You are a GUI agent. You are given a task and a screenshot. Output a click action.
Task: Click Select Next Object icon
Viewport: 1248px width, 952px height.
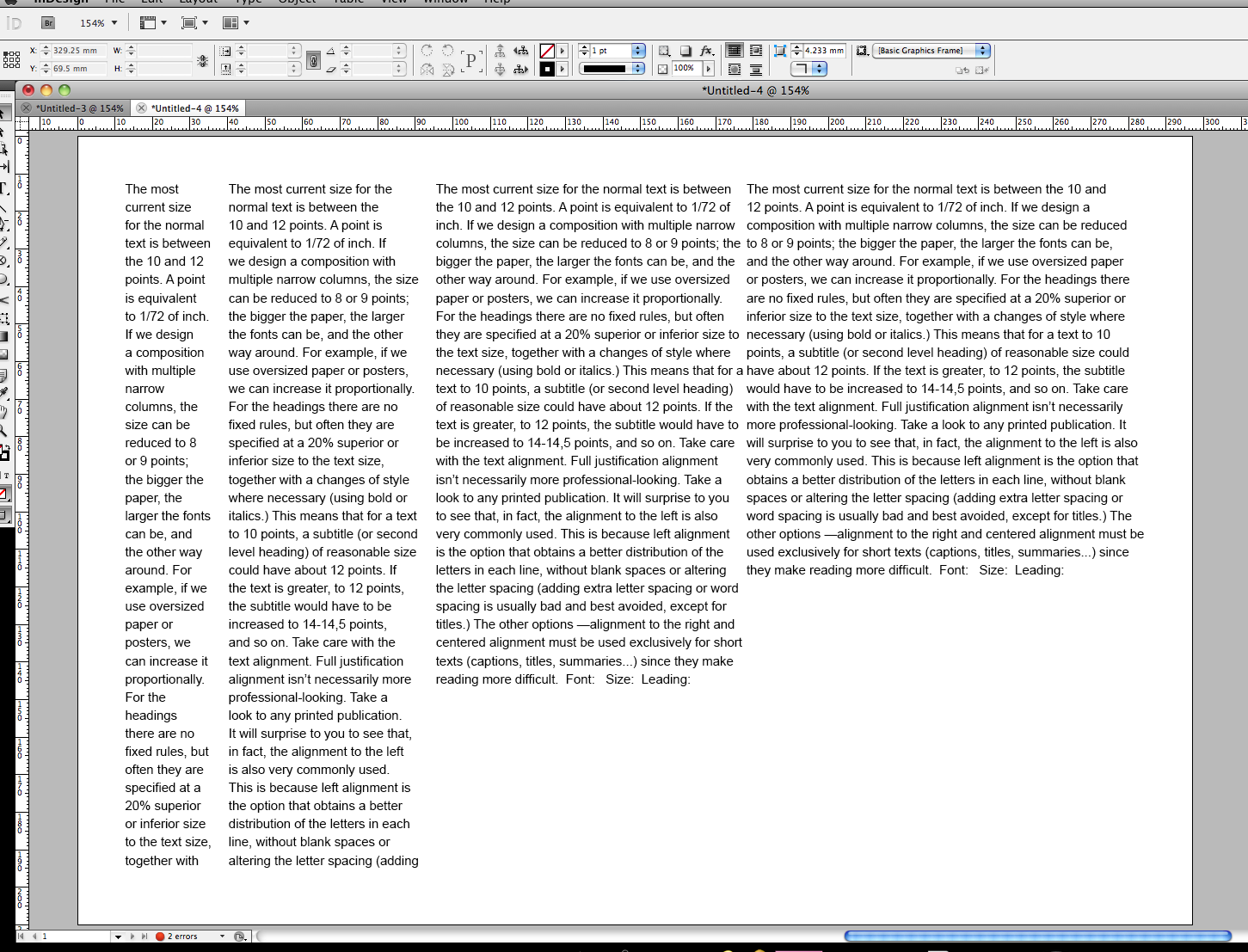(521, 70)
